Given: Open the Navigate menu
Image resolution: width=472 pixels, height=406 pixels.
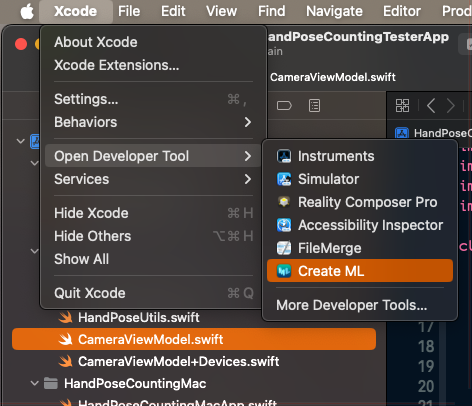Looking at the screenshot, I should click(x=334, y=11).
